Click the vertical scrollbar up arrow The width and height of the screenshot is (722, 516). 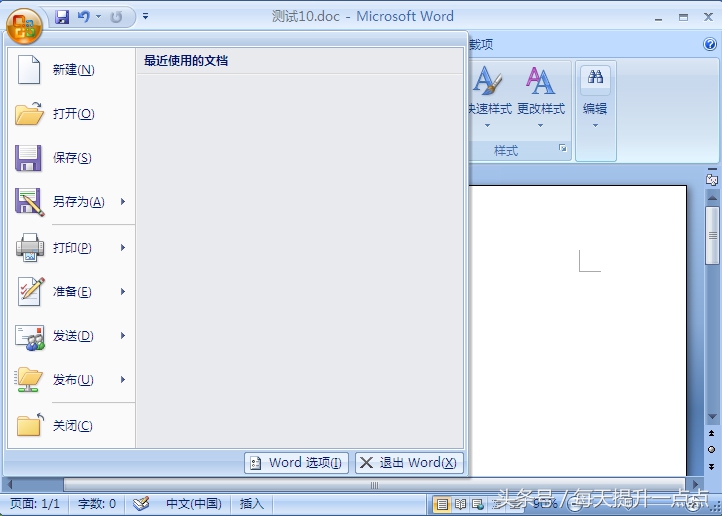pos(712,198)
